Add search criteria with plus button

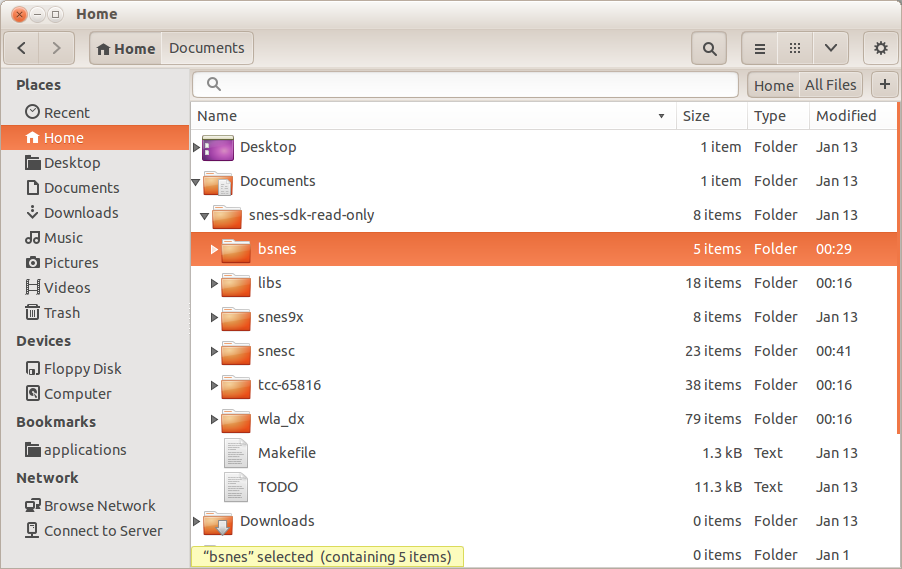[x=885, y=85]
